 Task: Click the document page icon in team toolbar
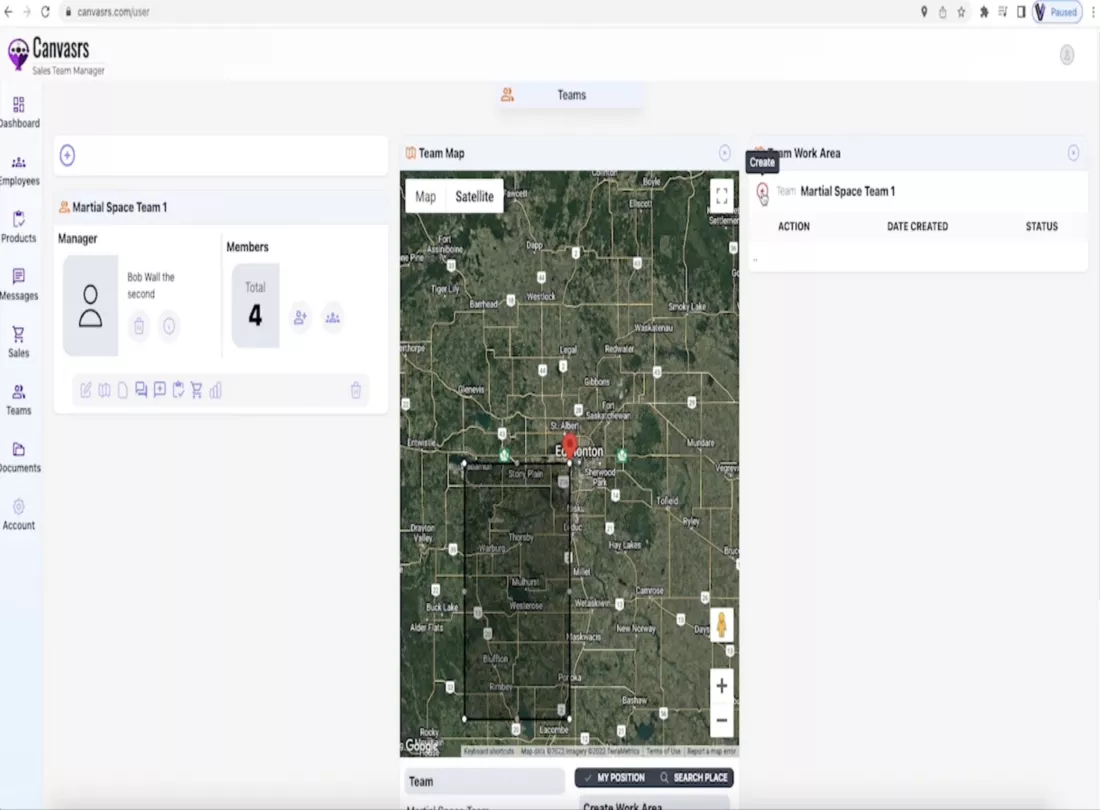coord(123,390)
